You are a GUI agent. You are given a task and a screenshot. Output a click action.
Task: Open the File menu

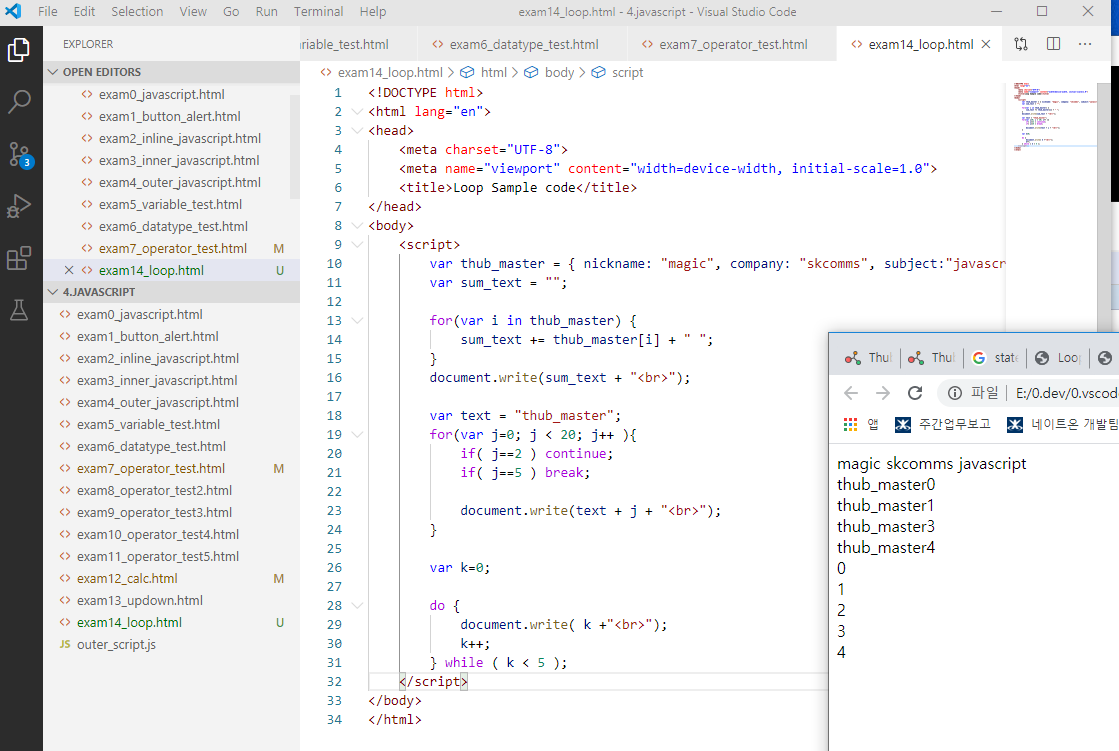pos(48,11)
